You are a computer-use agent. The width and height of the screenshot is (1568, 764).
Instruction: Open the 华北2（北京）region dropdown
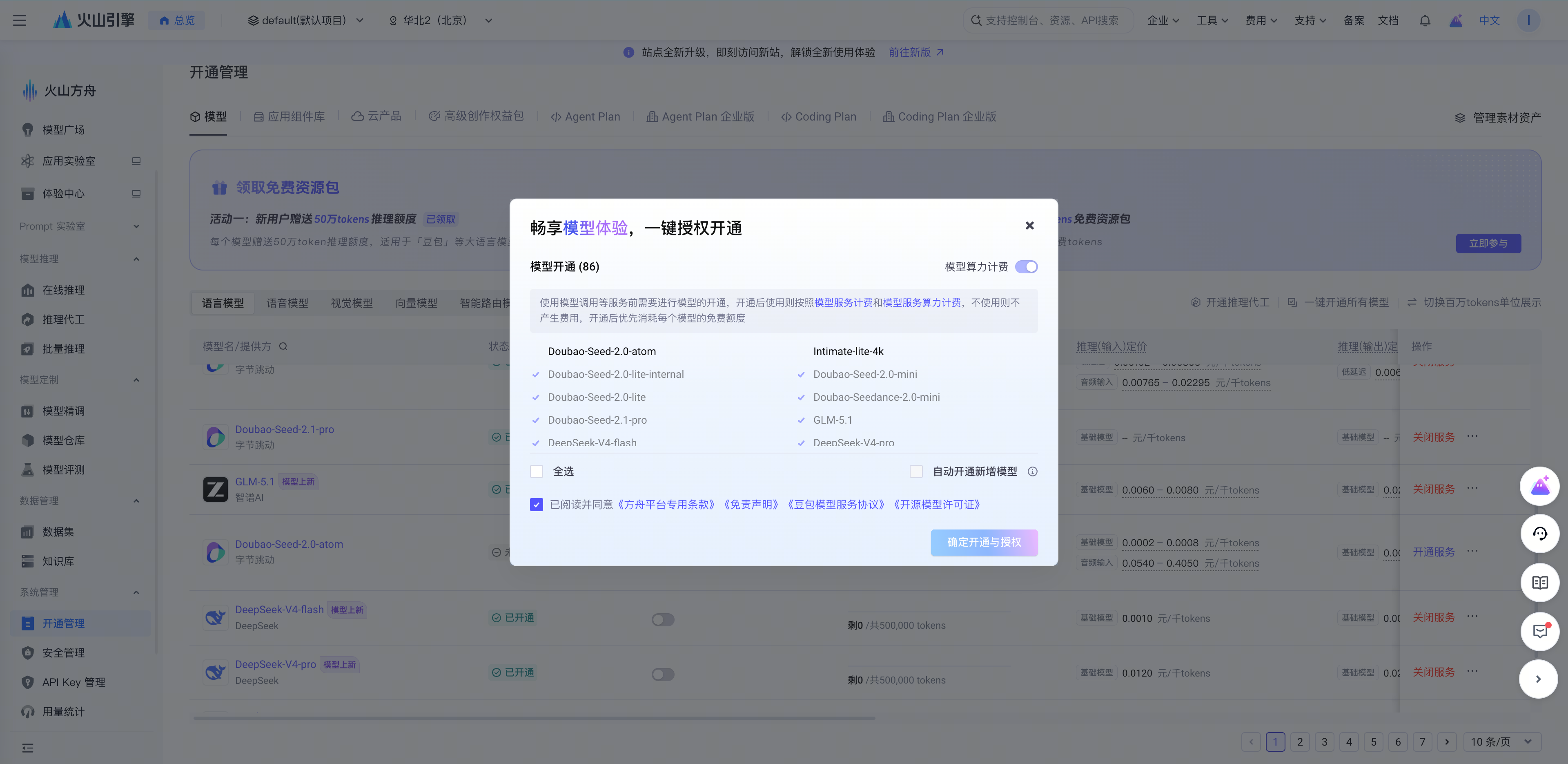441,20
